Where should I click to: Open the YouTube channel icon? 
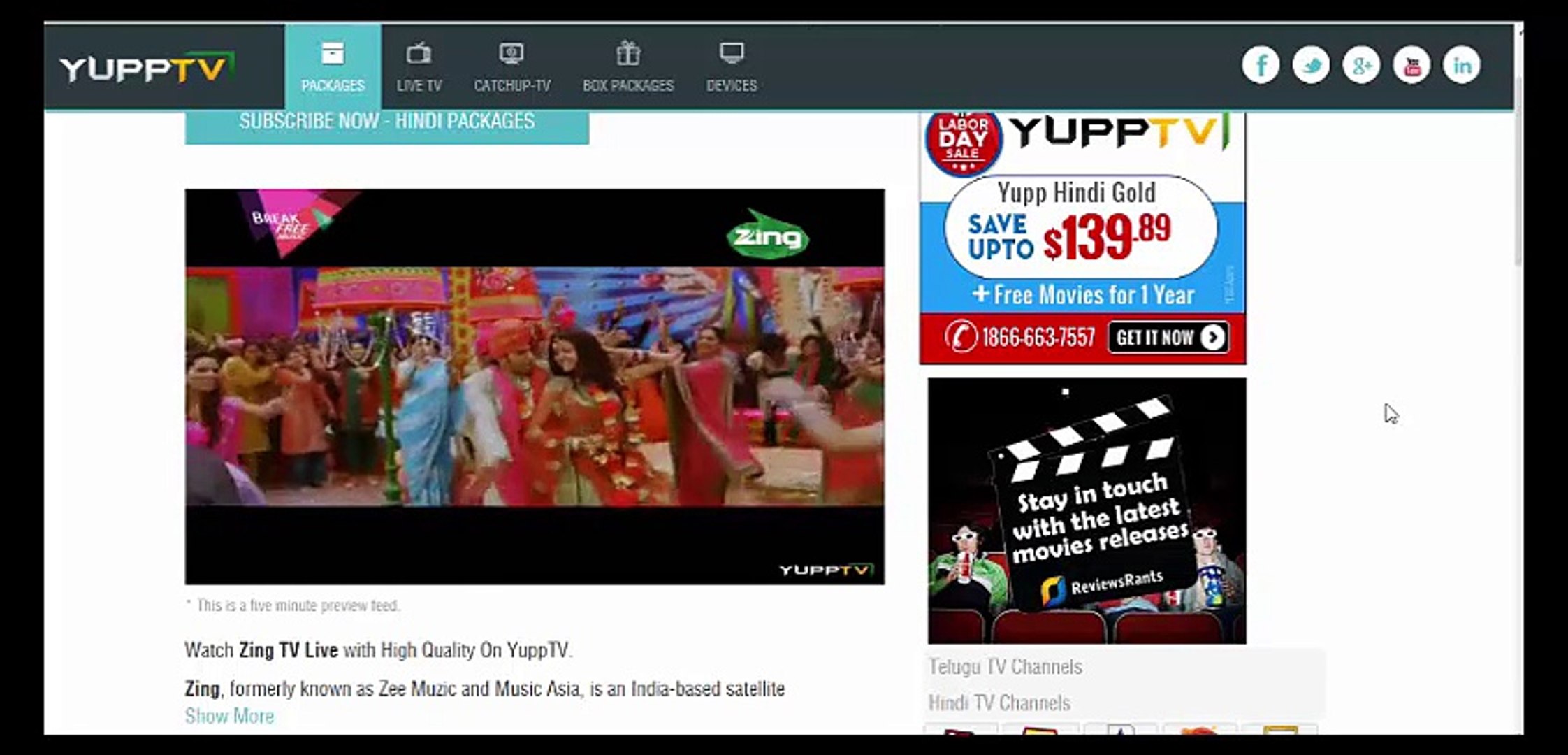coord(1411,66)
